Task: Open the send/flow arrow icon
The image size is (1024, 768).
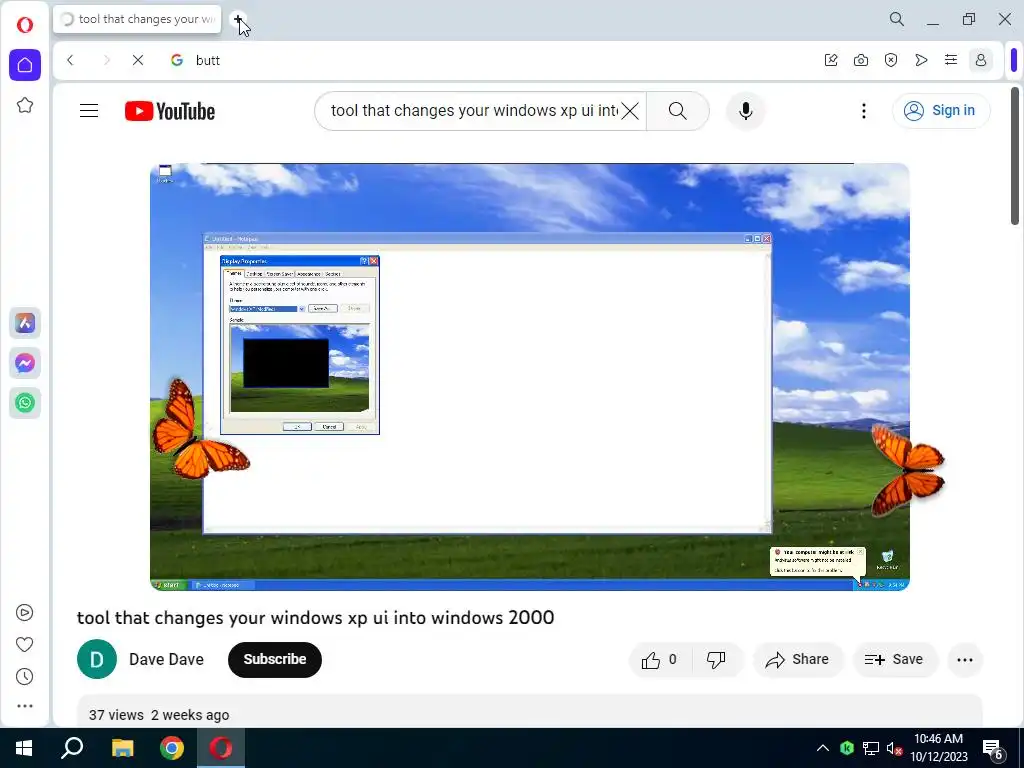Action: 921,60
